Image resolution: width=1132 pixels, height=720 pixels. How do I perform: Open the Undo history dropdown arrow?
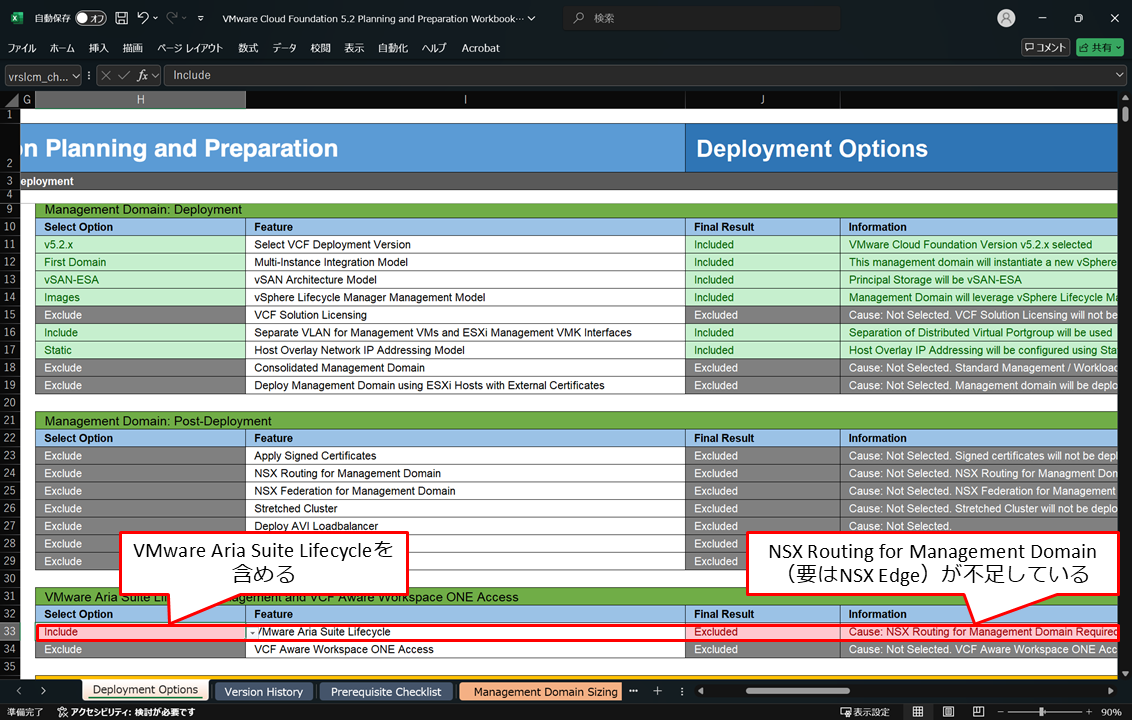click(x=155, y=18)
